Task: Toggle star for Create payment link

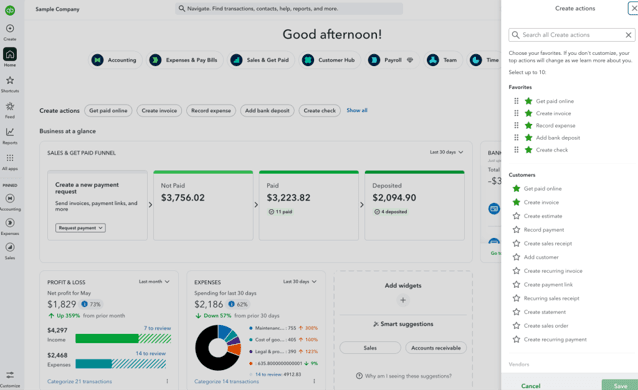Action: pos(516,285)
